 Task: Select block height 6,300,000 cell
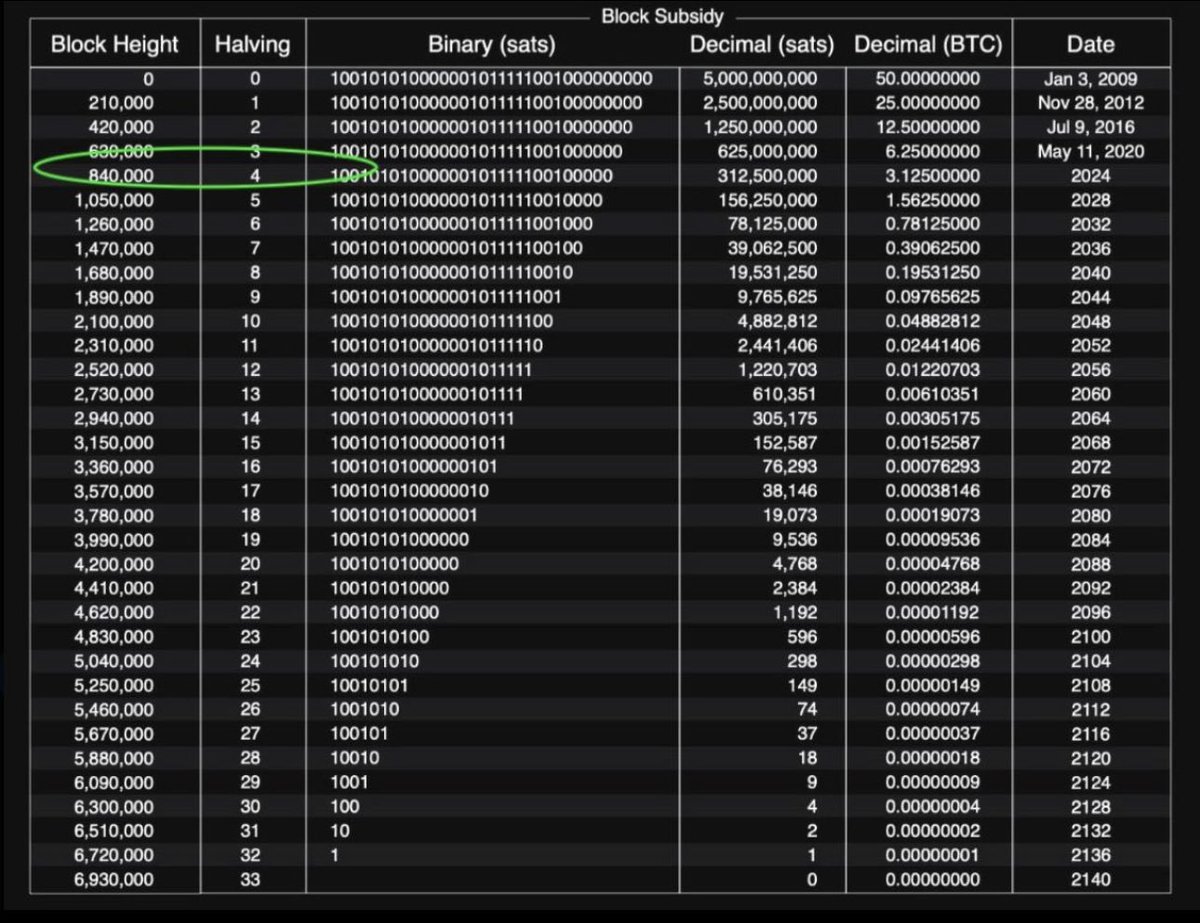114,807
